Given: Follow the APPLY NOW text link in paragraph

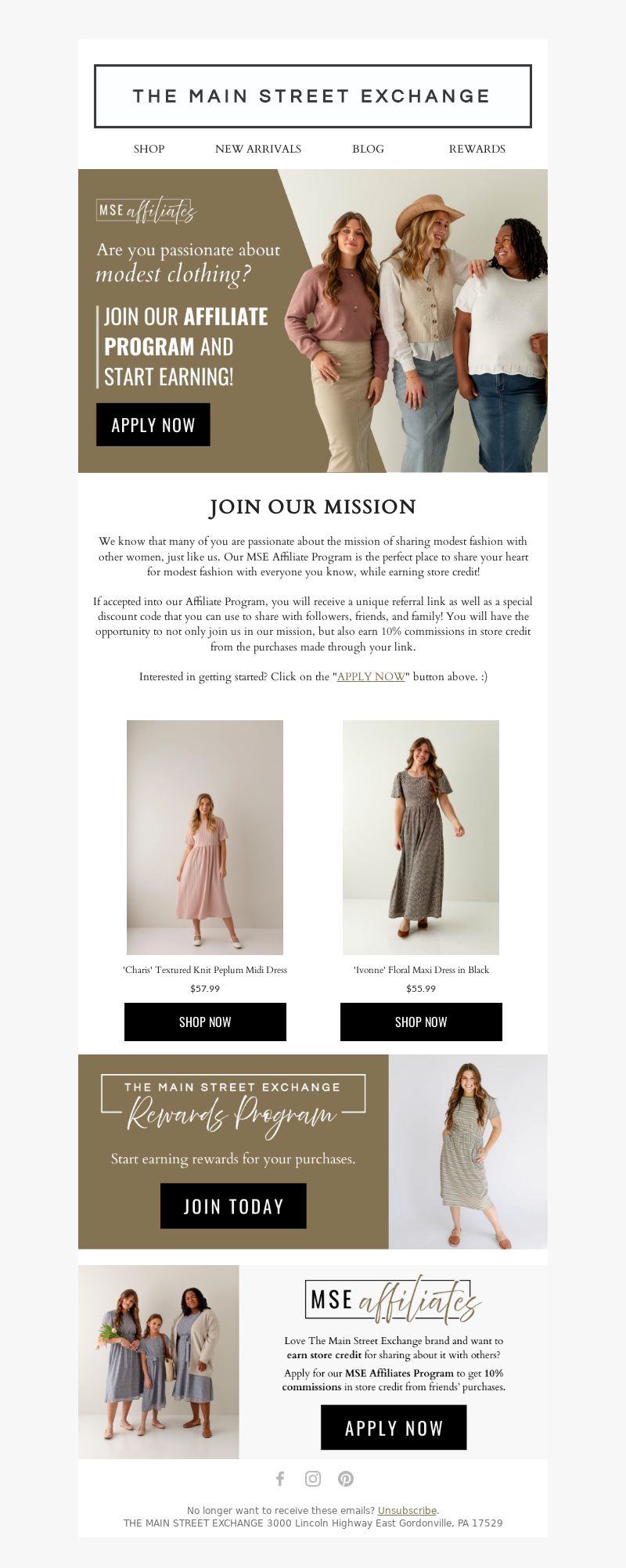Looking at the screenshot, I should 371,676.
